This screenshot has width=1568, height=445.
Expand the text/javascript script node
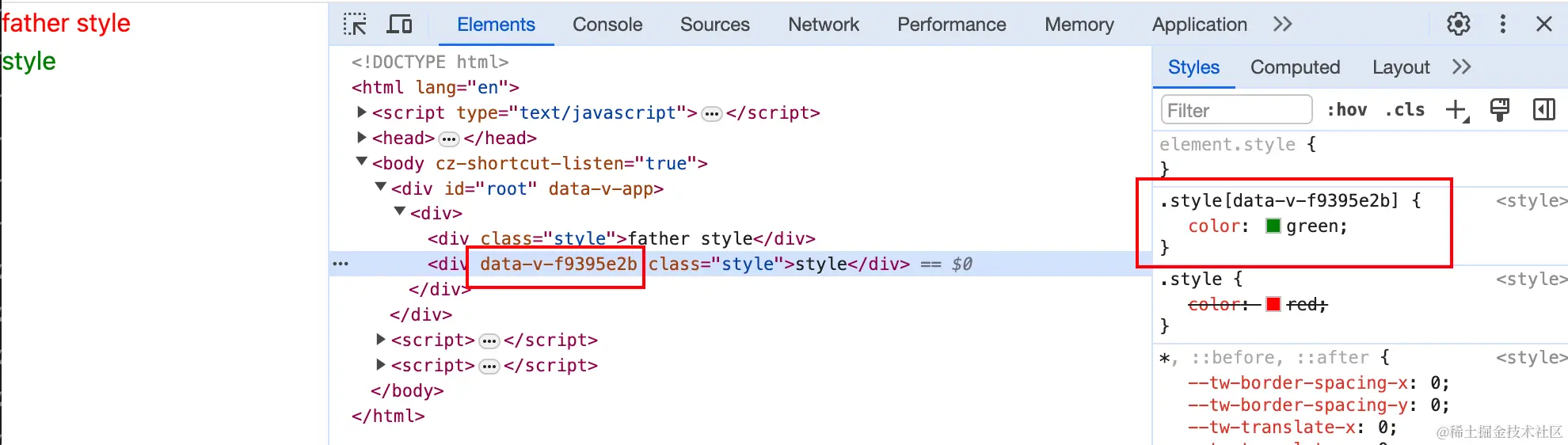[x=362, y=112]
